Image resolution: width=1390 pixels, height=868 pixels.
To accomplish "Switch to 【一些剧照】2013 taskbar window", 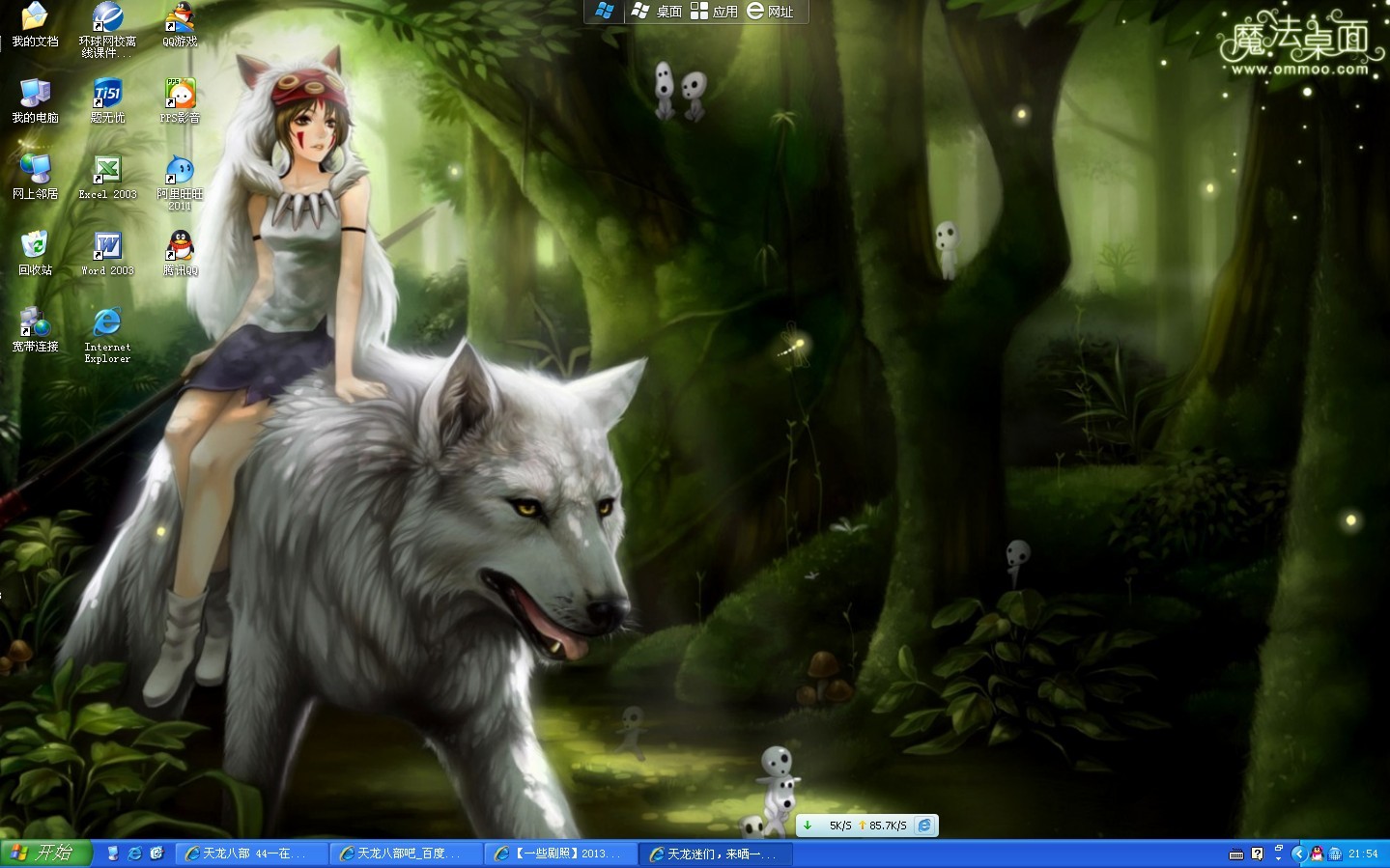I will (561, 854).
